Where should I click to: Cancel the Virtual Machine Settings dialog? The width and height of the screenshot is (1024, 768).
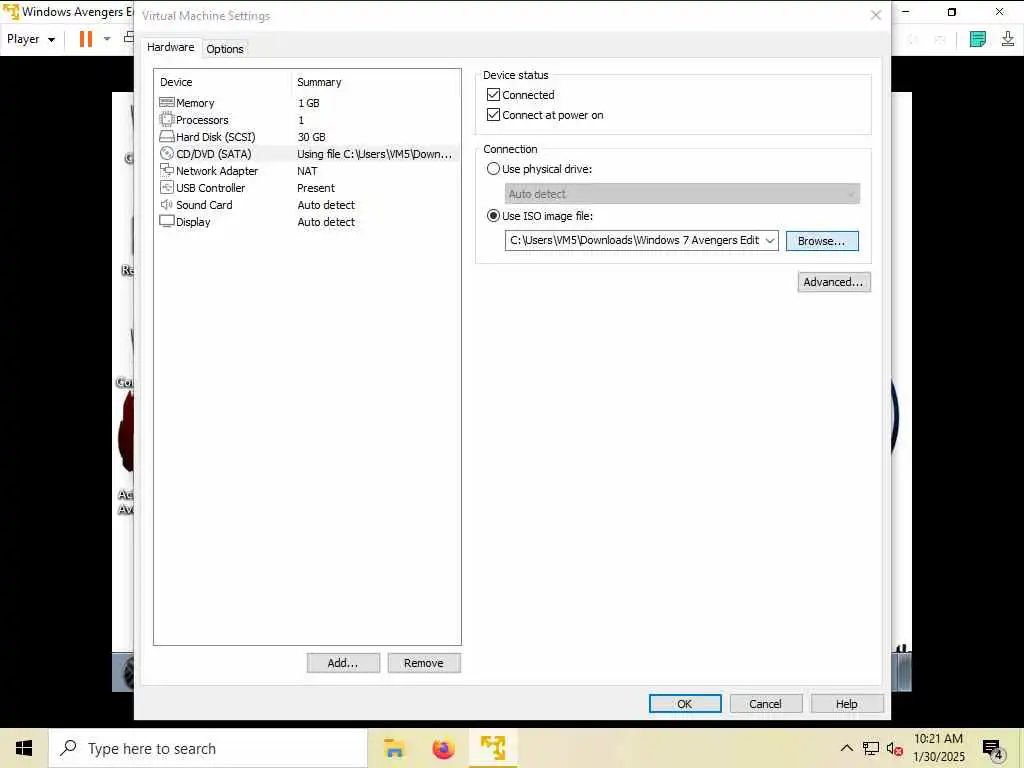pos(765,703)
